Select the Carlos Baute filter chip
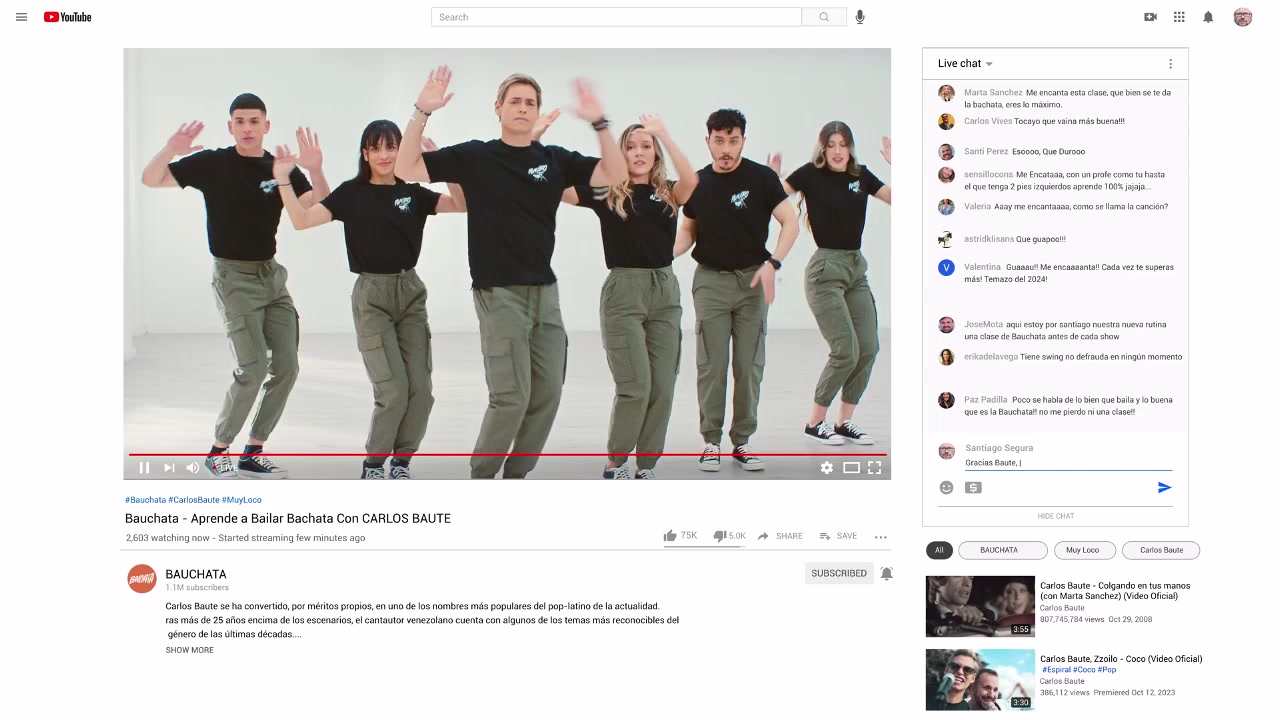This screenshot has height=720, width=1280. tap(1161, 550)
